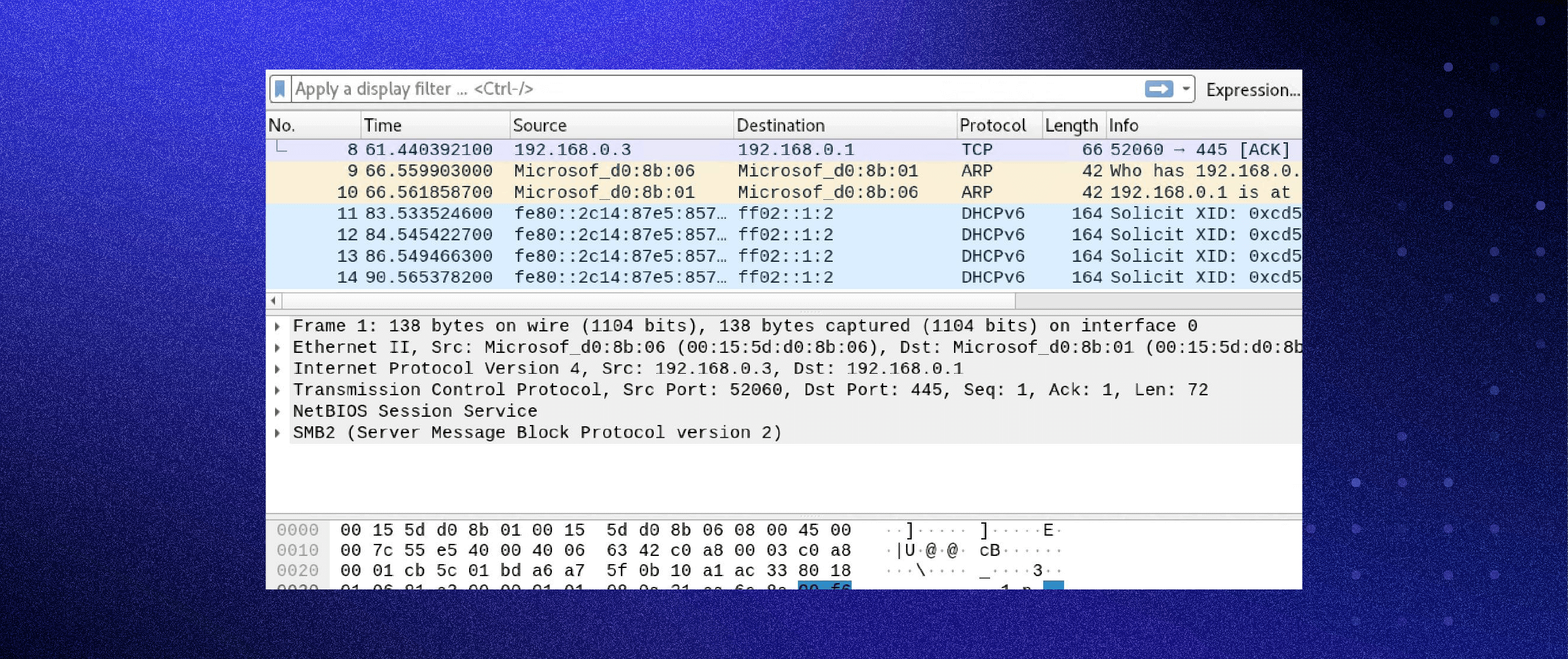
Task: Click the Expression... button
Action: coord(1252,90)
